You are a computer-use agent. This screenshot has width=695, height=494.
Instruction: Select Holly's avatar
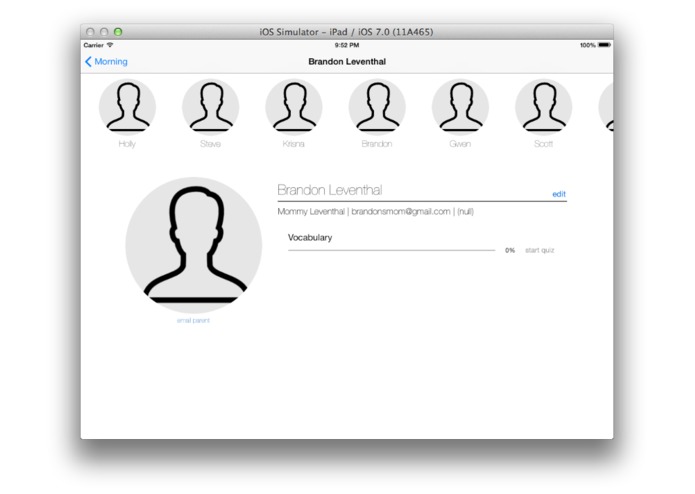coord(127,107)
